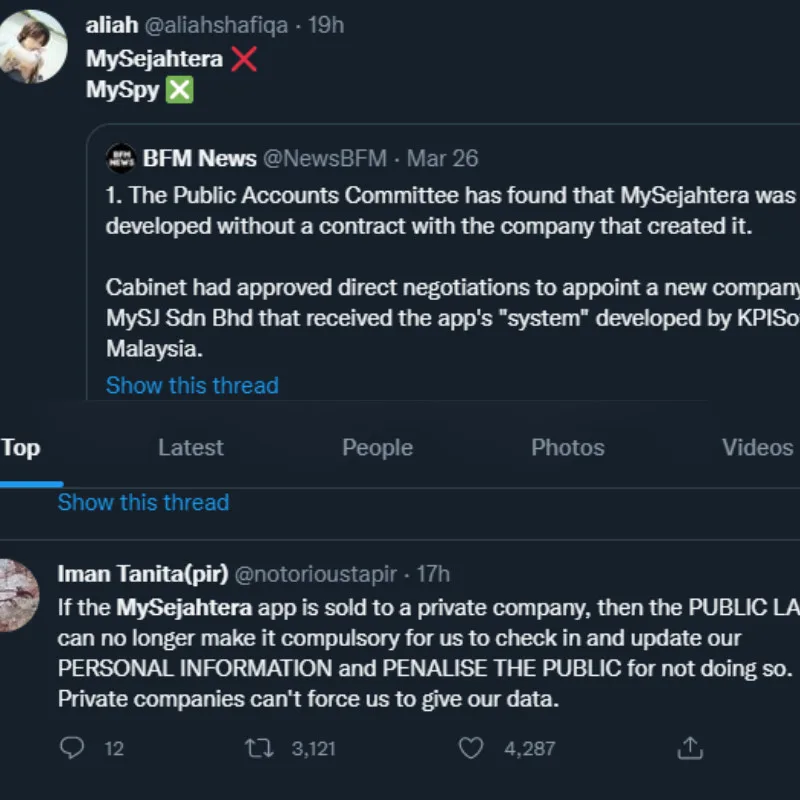Image resolution: width=800 pixels, height=800 pixels.
Task: Select the Photos tab
Action: tap(567, 447)
